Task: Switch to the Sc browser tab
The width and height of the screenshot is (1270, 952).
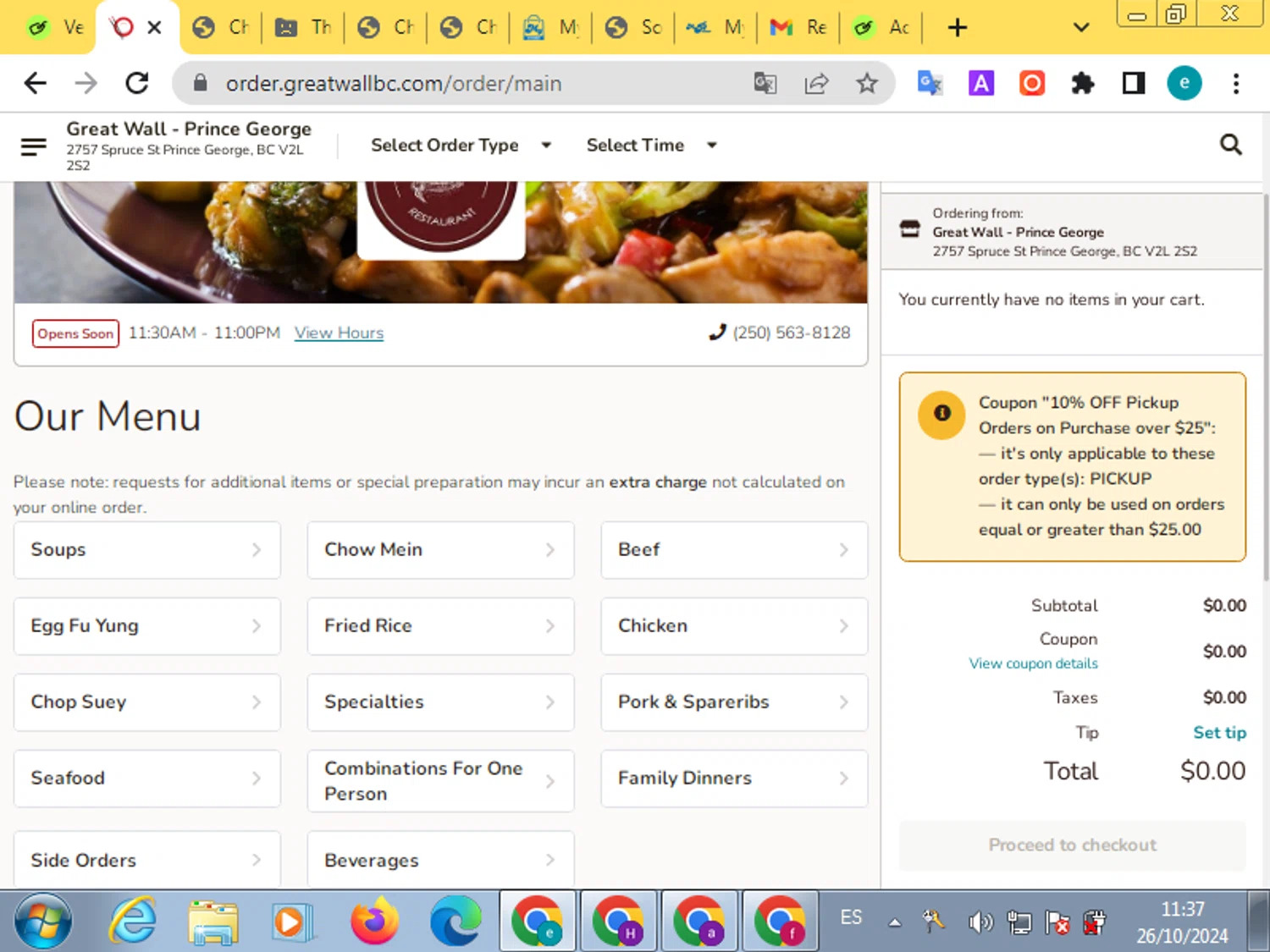Action: [x=633, y=28]
